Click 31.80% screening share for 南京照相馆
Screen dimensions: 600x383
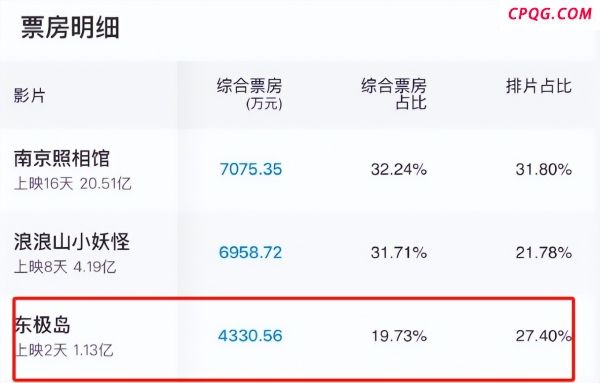point(544,169)
